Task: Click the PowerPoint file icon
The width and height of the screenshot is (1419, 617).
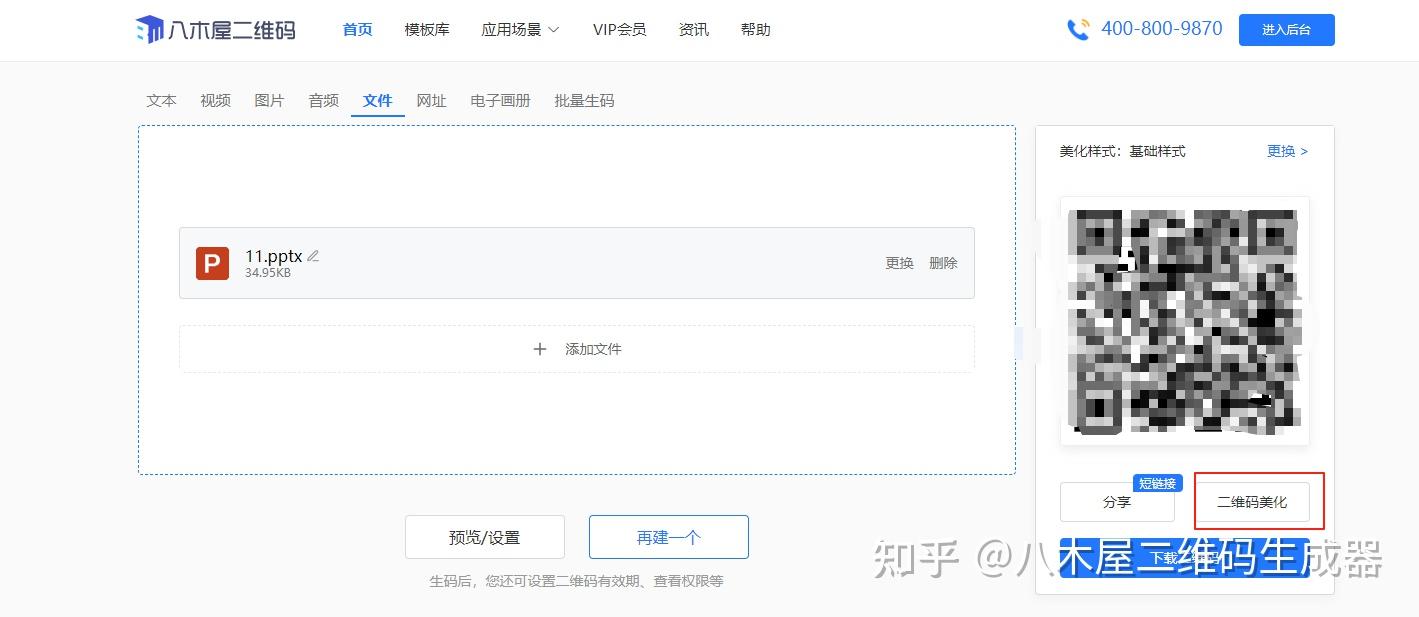Action: pos(212,263)
